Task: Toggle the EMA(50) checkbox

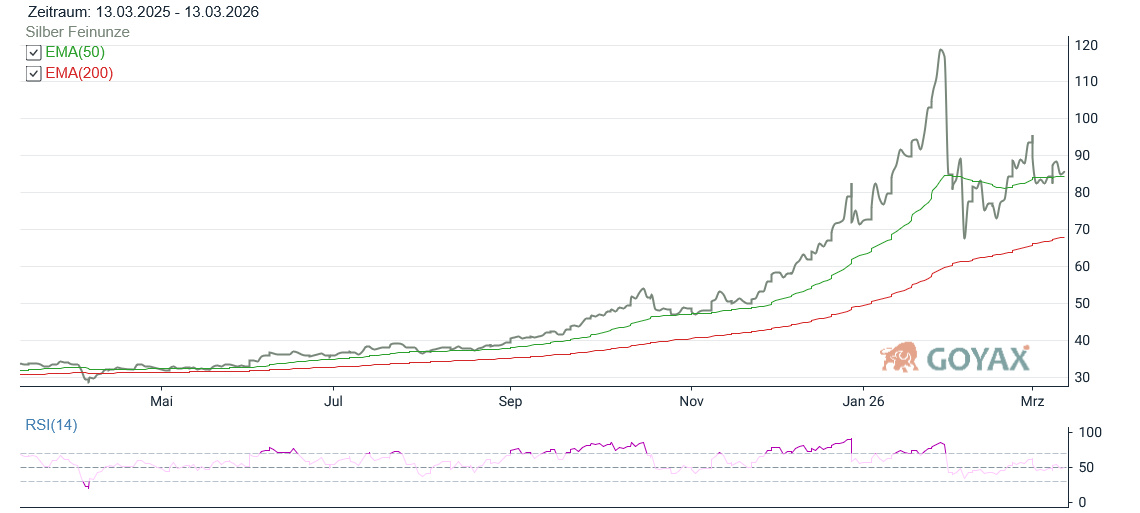Action: click(33, 53)
